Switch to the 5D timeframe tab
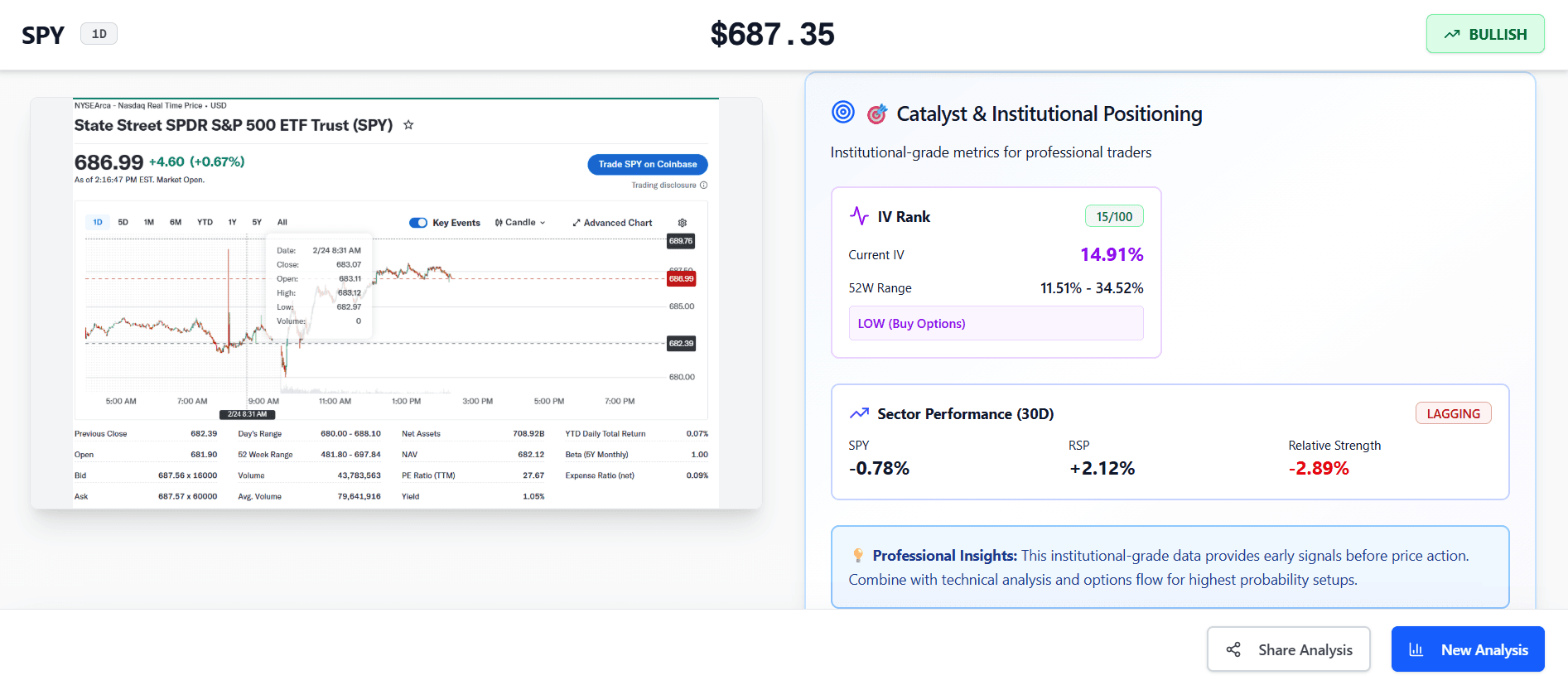This screenshot has height=685, width=1568. click(123, 222)
